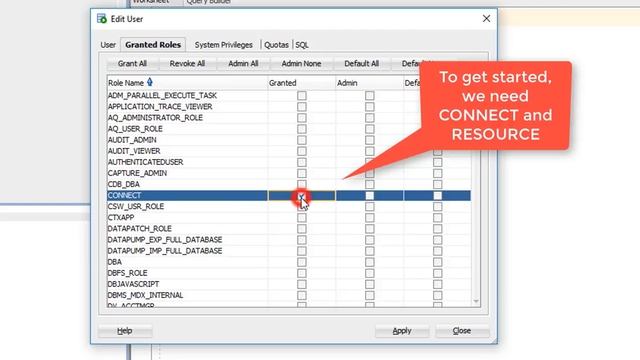Image resolution: width=640 pixels, height=360 pixels.
Task: Check Admin checkbox for CONNECT role
Action: pyautogui.click(x=369, y=196)
